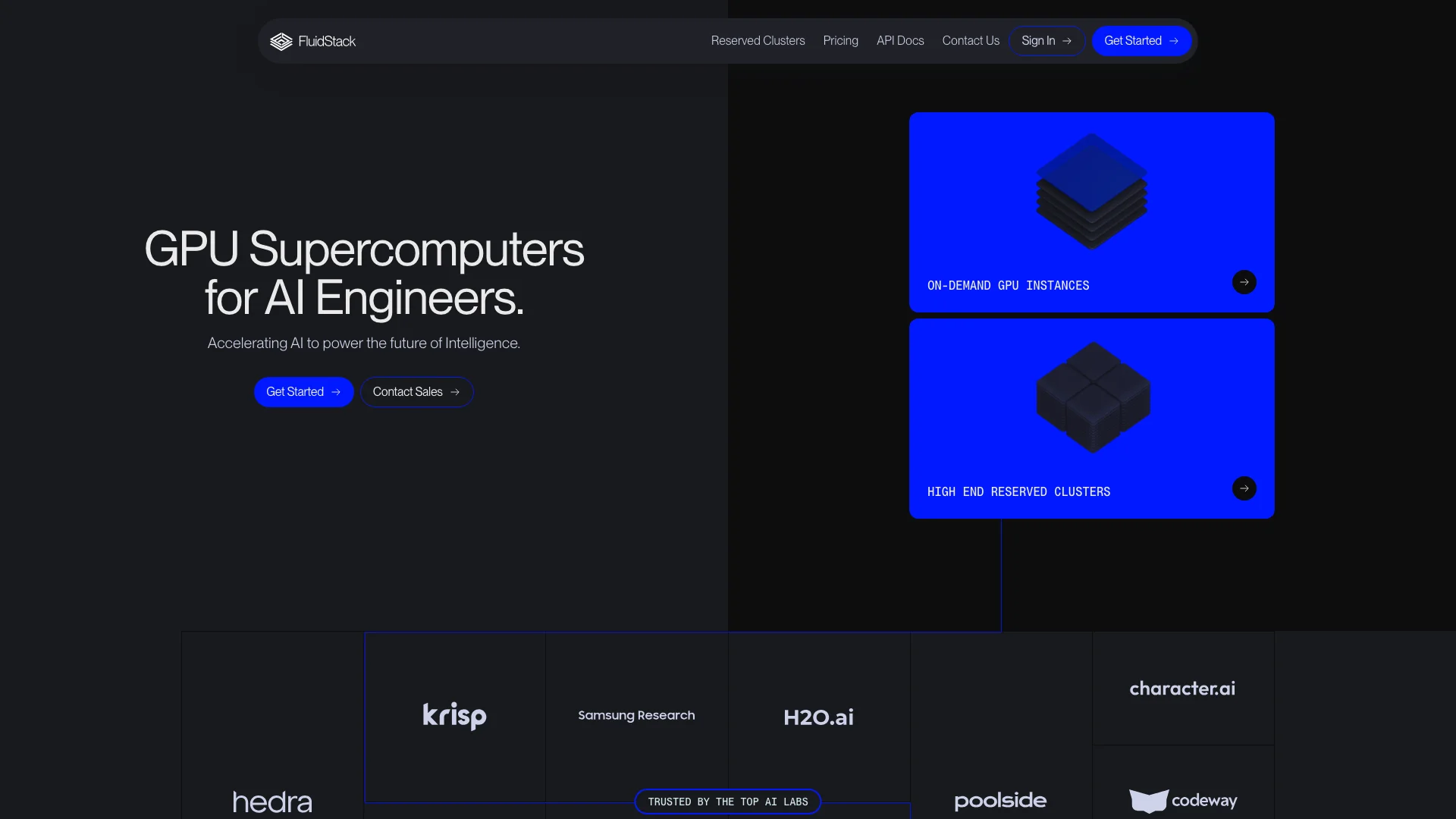
Task: Click the hero Get Started button
Action: pos(303,392)
